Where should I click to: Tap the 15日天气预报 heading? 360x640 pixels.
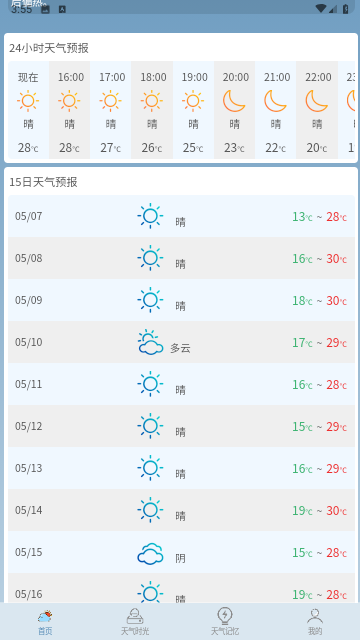[x=43, y=182]
